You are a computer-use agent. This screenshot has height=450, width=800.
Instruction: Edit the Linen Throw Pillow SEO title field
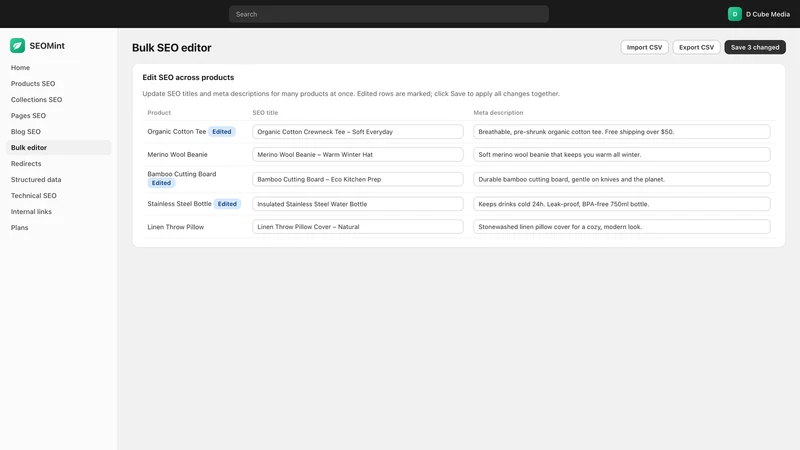pyautogui.click(x=358, y=227)
